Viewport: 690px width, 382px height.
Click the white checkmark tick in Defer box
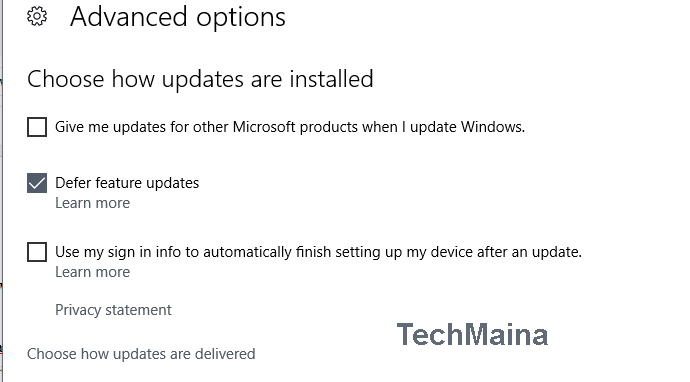(37, 183)
